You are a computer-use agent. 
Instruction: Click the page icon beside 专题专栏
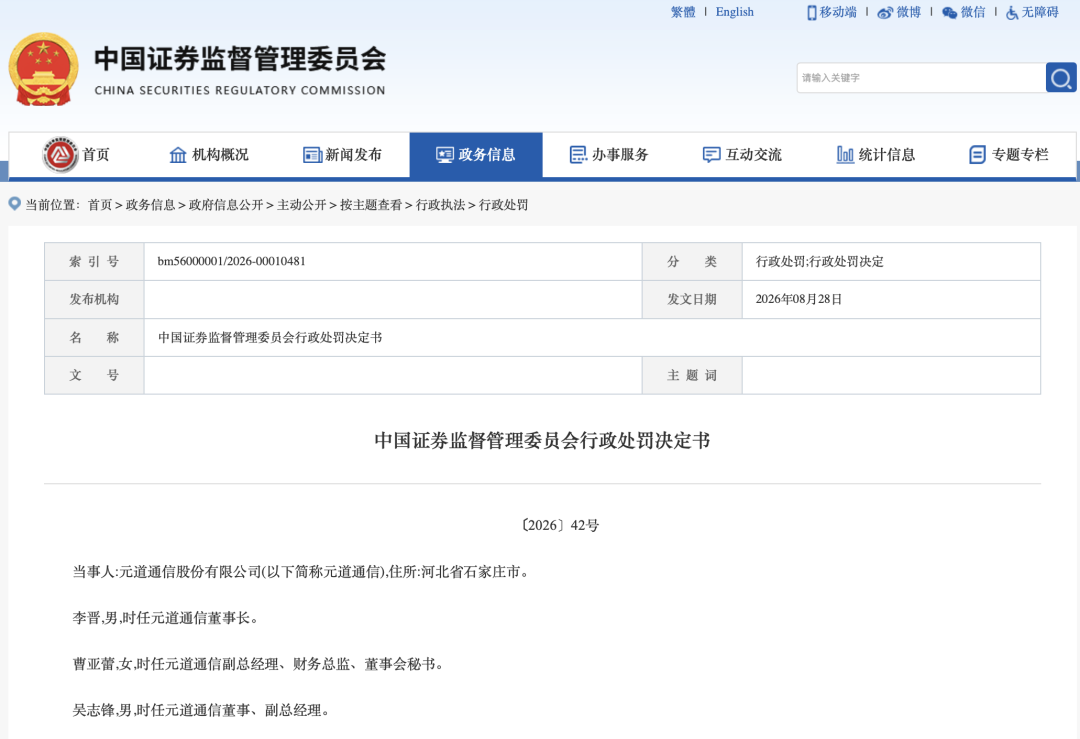click(977, 155)
